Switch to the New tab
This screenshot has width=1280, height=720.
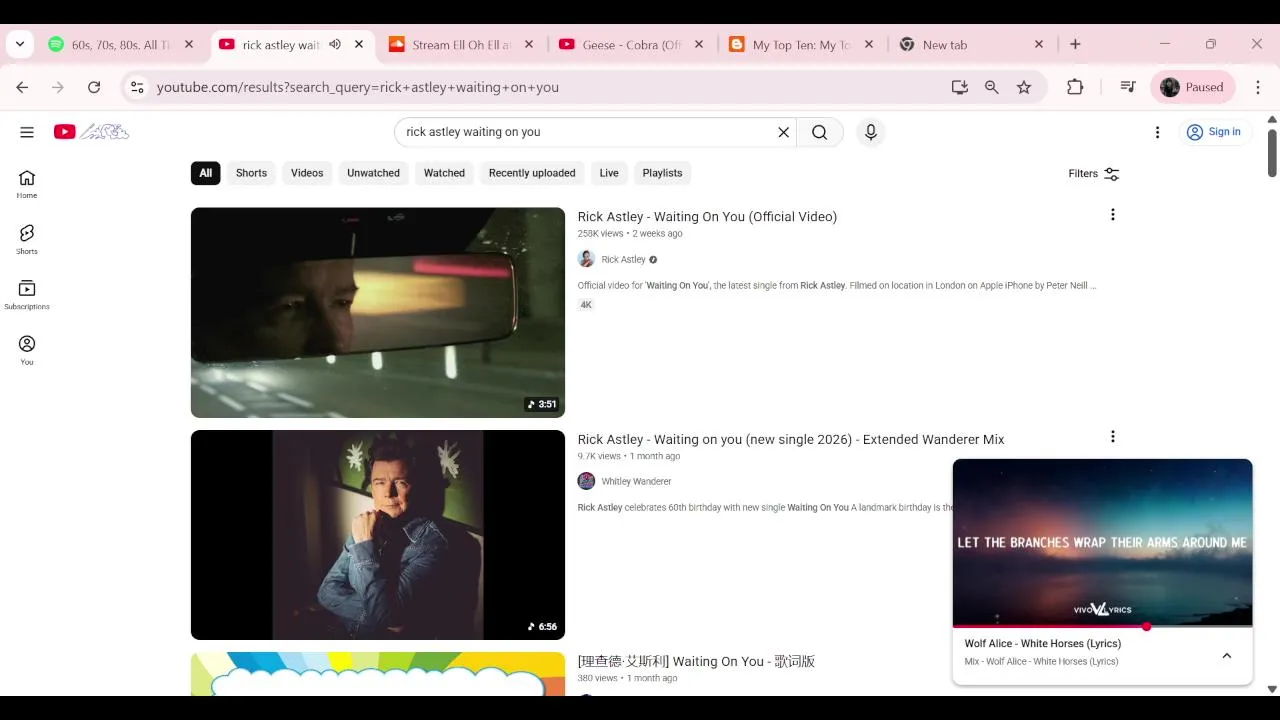pos(970,45)
